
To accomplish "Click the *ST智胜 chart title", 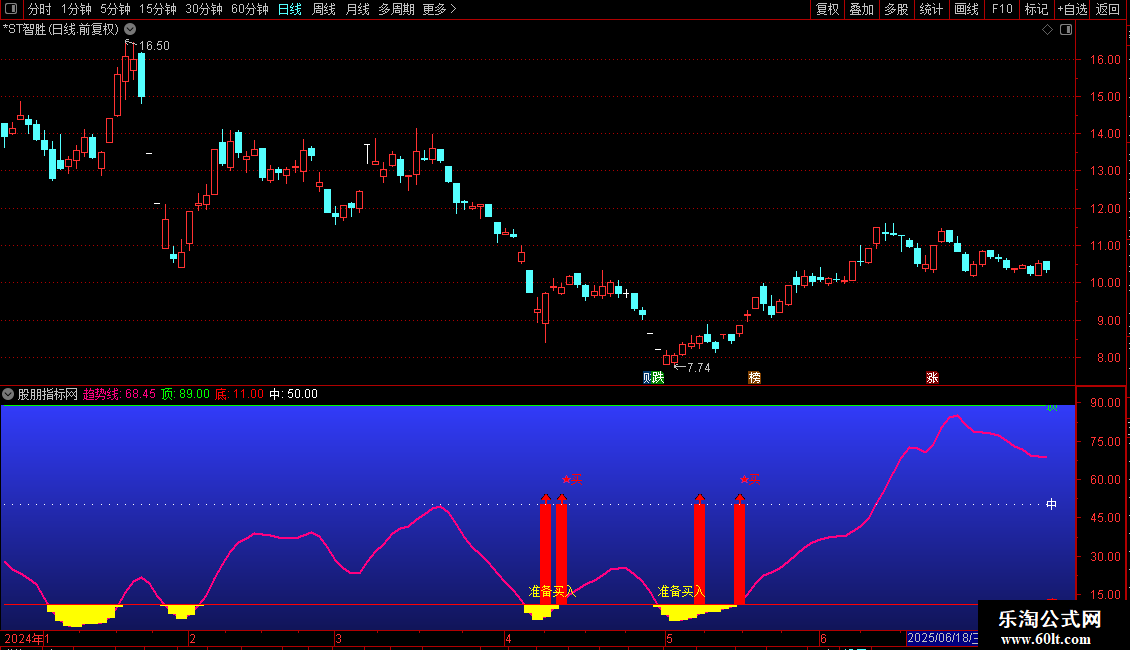I will 61,30.
